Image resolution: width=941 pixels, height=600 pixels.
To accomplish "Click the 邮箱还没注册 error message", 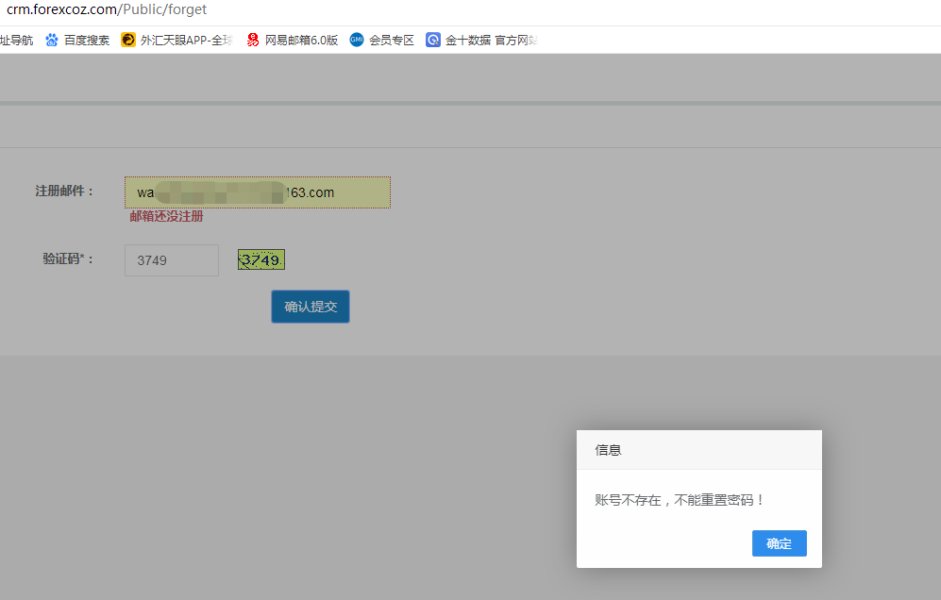I will pyautogui.click(x=166, y=217).
